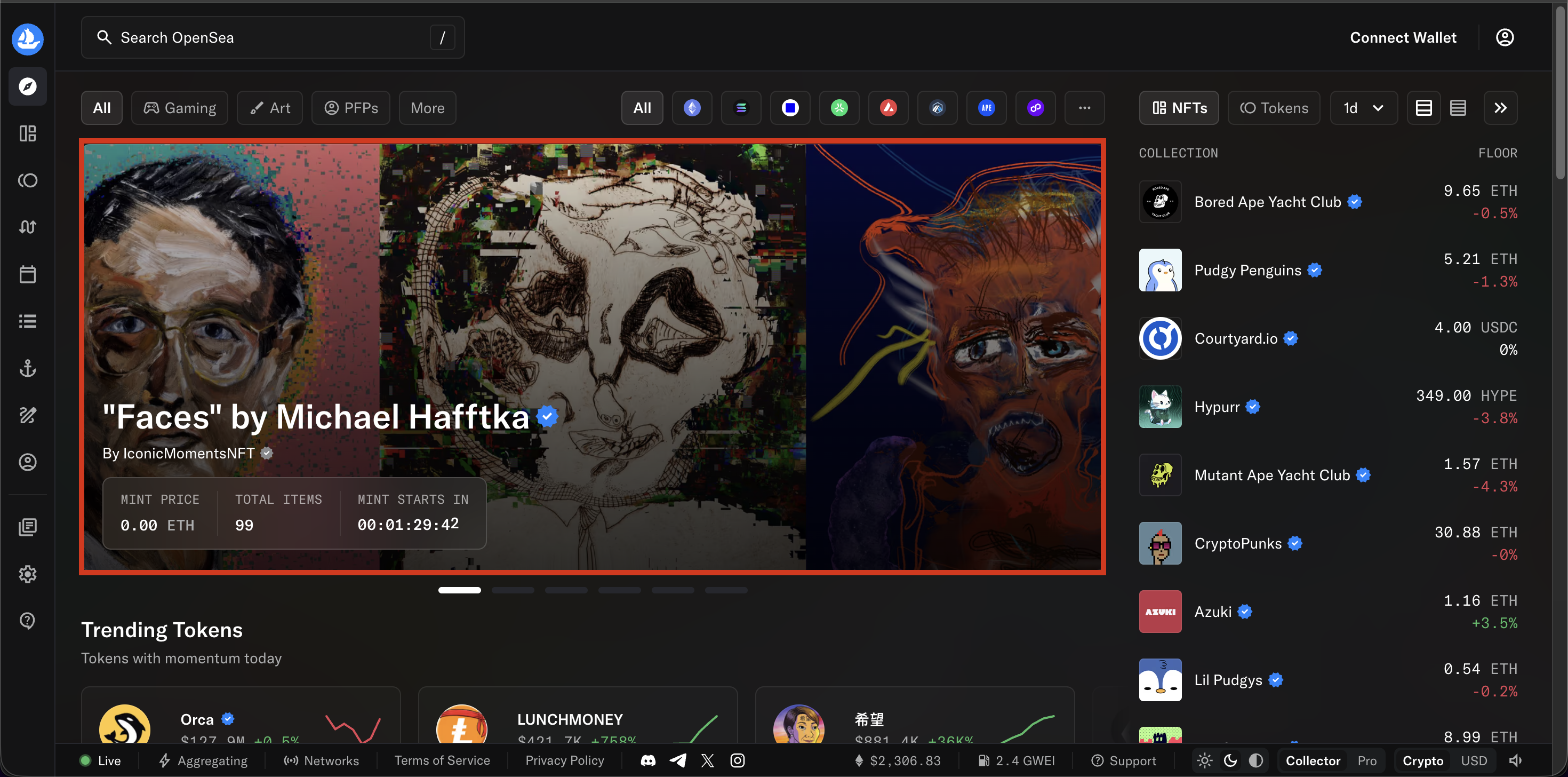Open the Discover compass icon in sidebar
Screen dimensions: 1568x777
click(x=27, y=86)
